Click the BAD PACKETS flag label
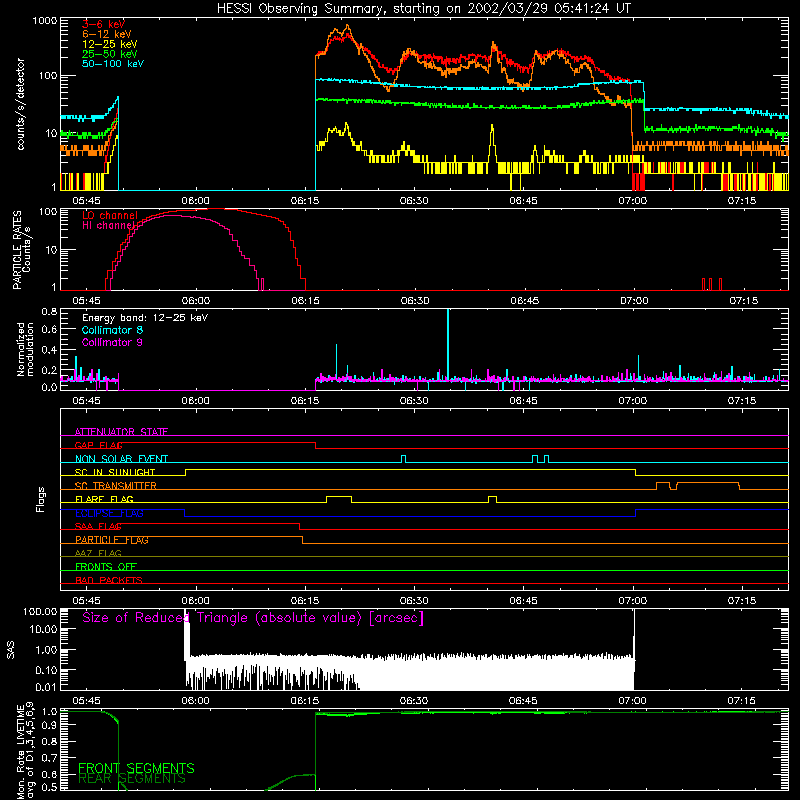This screenshot has height=800, width=800. point(109,580)
